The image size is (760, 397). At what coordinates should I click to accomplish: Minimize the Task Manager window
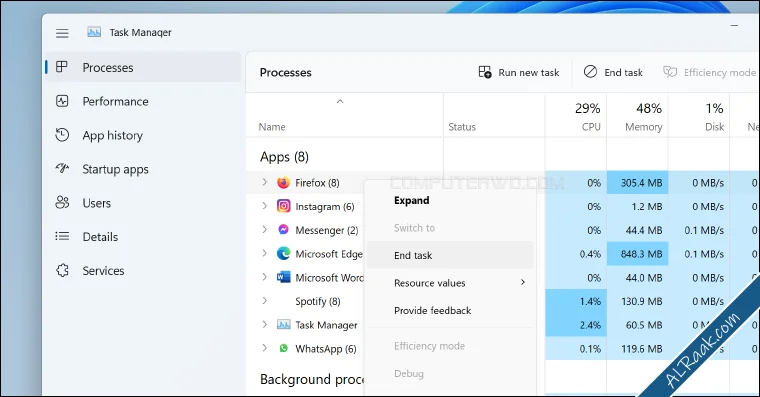click(734, 25)
